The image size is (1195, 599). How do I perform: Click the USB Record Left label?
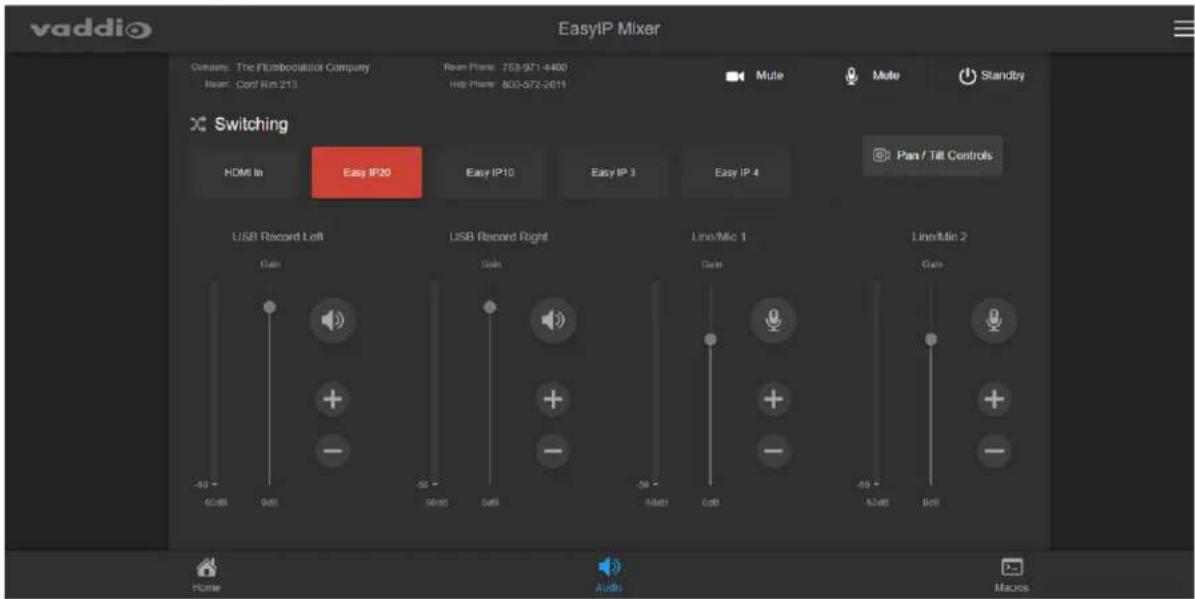(x=277, y=237)
